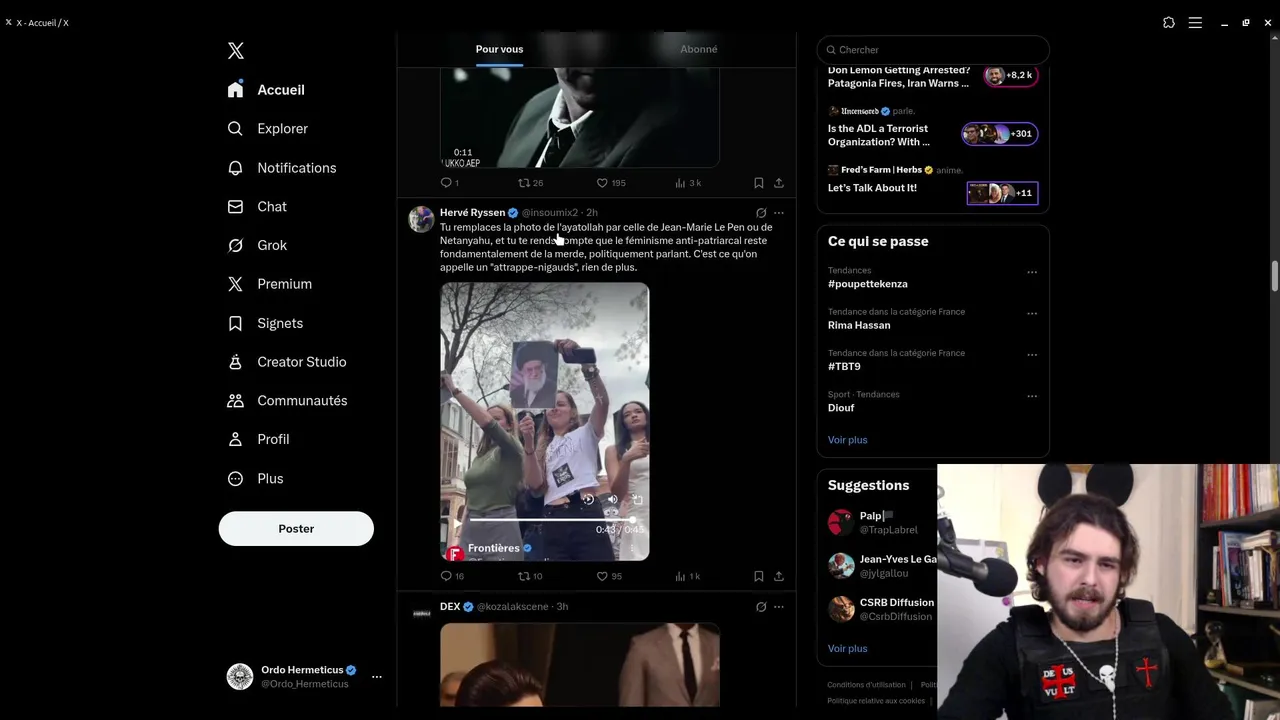Open Hervé Ryssen's profile name link
The width and height of the screenshot is (1280, 720).
472,213
